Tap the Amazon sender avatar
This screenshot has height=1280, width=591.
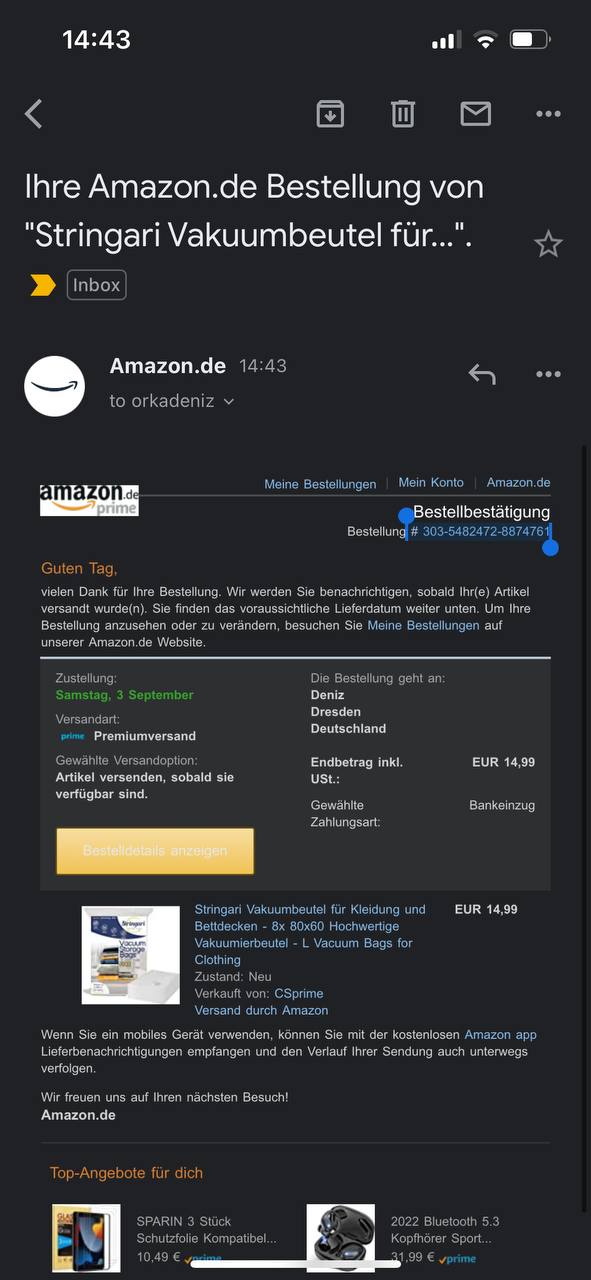54,386
